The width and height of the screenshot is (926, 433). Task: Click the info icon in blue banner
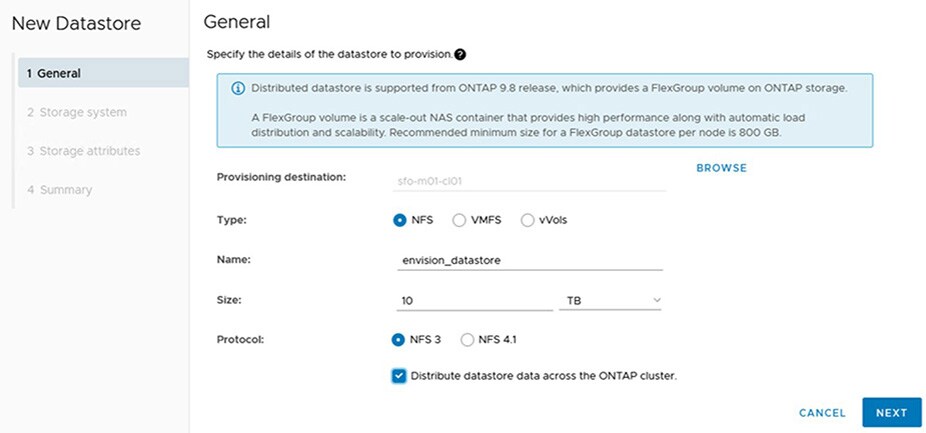238,88
